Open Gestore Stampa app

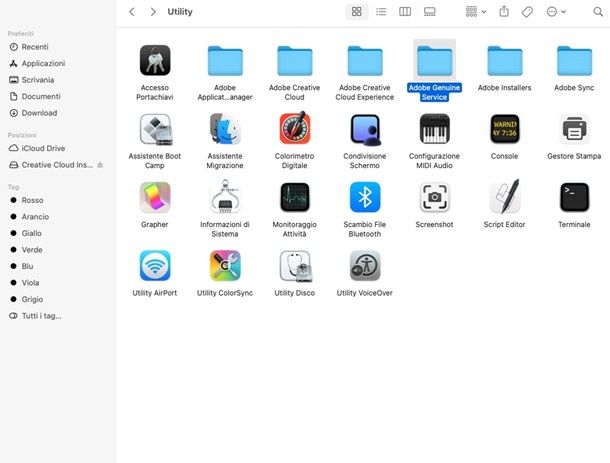coord(574,129)
